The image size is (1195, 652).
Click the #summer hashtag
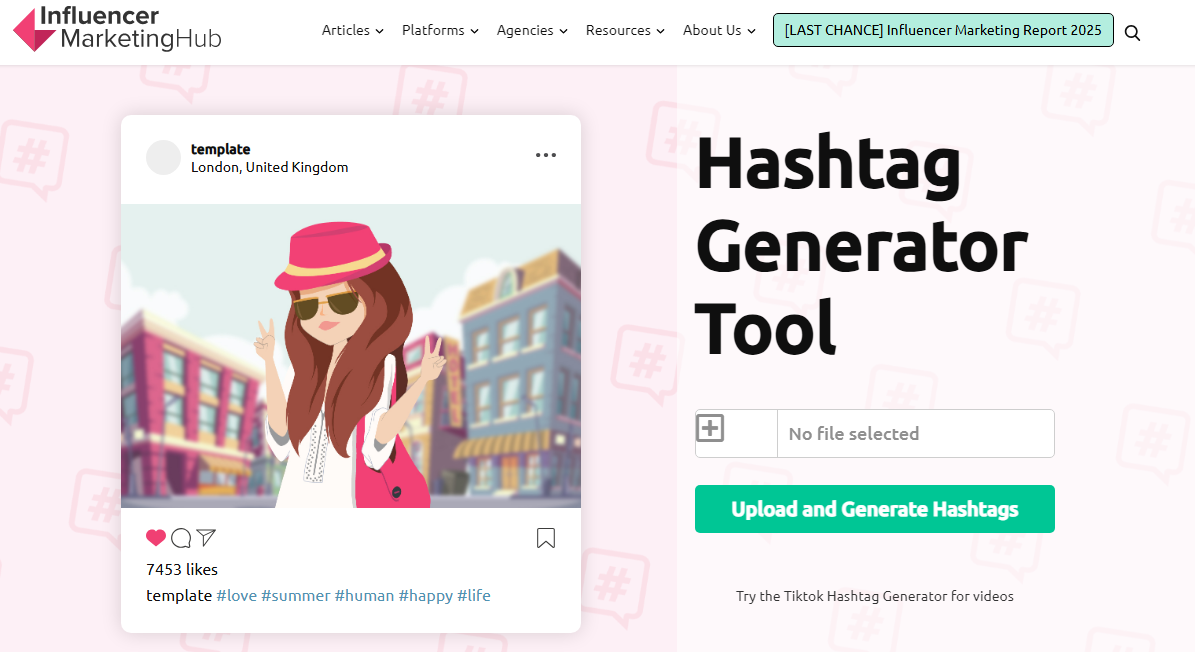click(x=296, y=596)
